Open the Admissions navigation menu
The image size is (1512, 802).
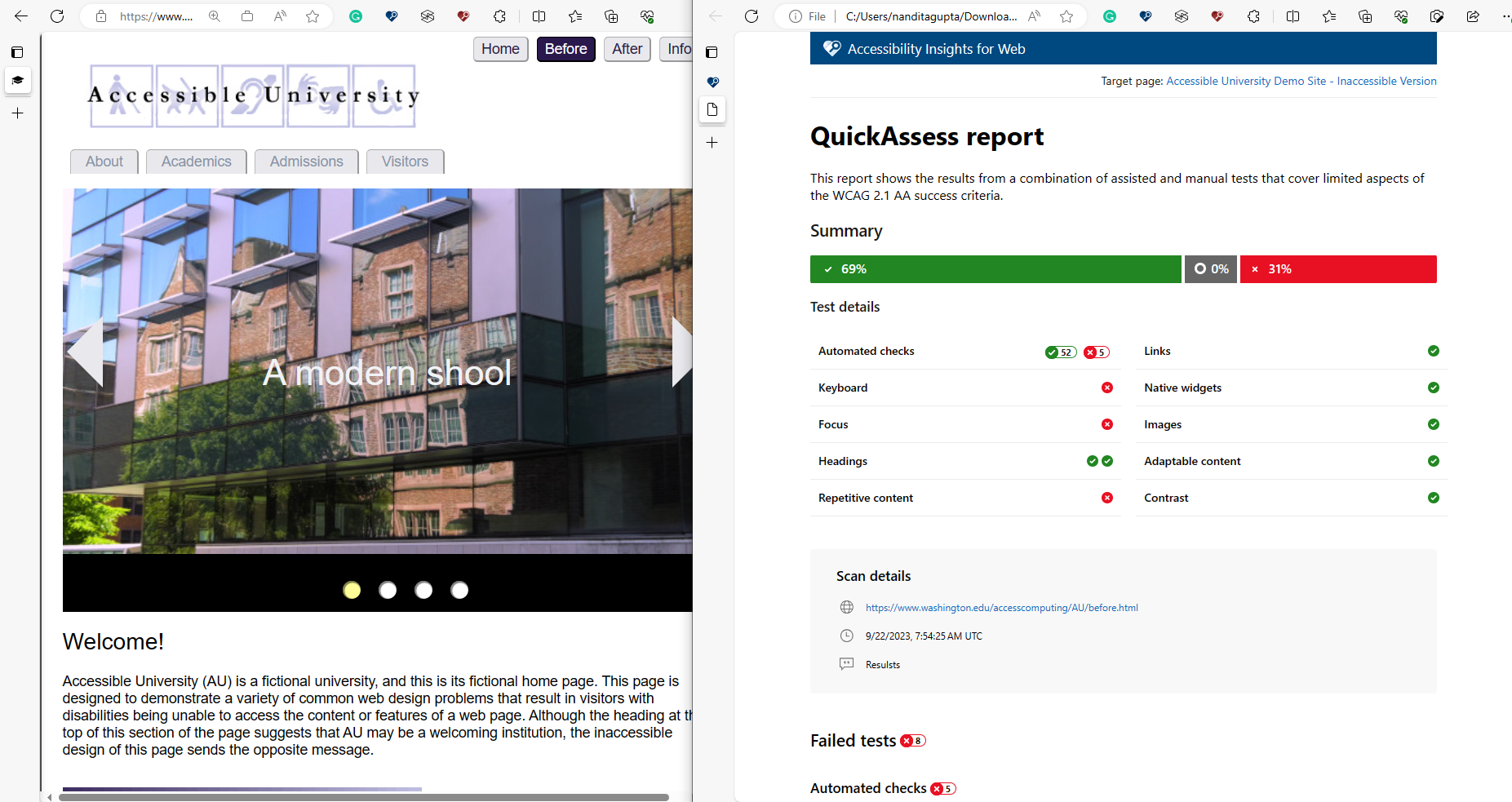pos(306,162)
